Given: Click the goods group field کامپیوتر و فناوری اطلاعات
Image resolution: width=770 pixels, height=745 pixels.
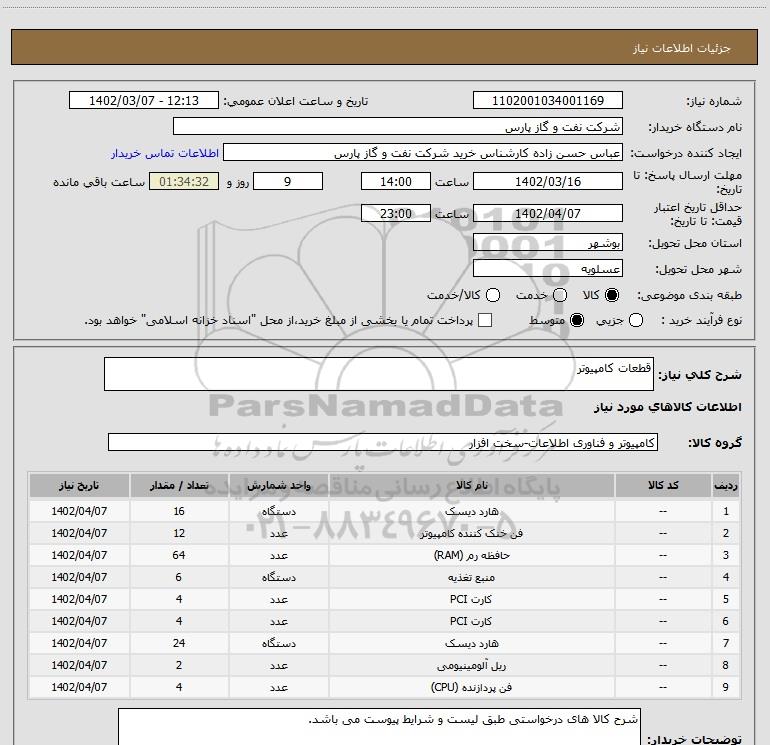Looking at the screenshot, I should point(383,442).
